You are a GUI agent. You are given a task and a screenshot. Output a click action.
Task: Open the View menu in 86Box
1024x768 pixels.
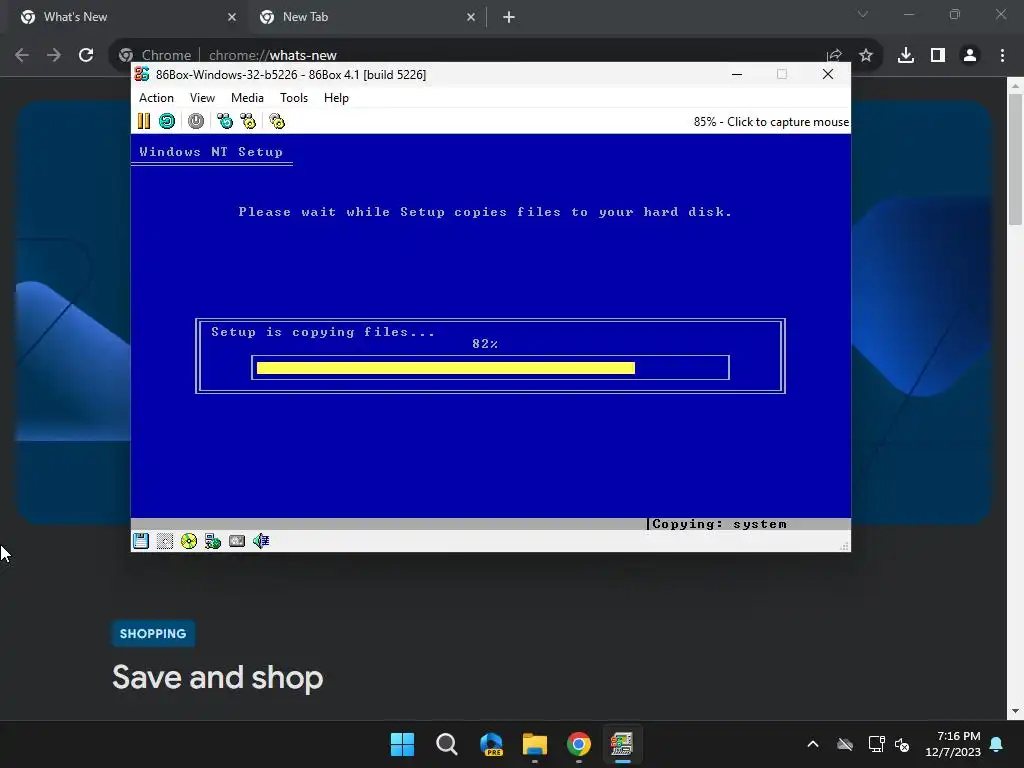(202, 98)
